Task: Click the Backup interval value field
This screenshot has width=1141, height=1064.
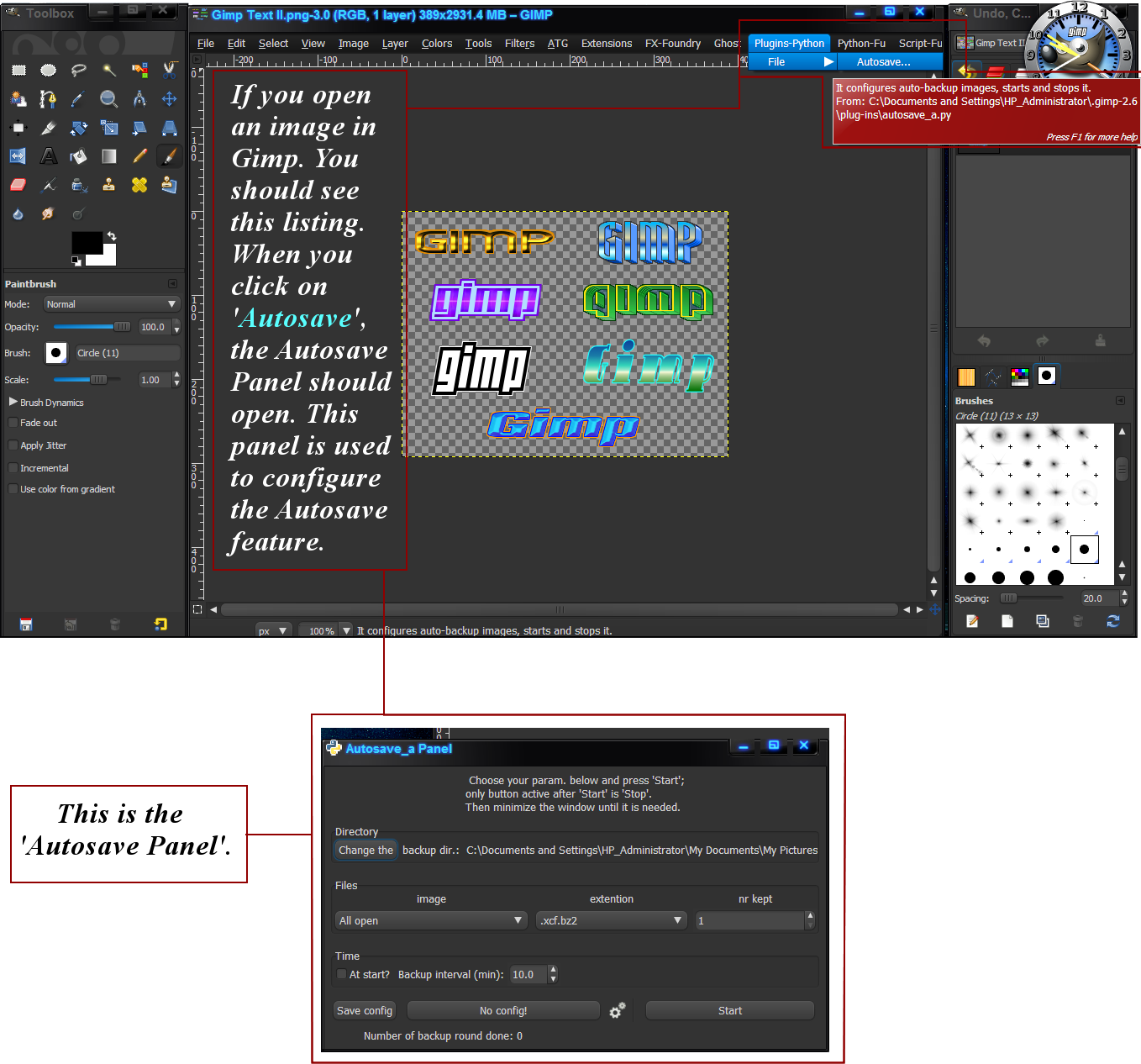Action: pyautogui.click(x=528, y=975)
